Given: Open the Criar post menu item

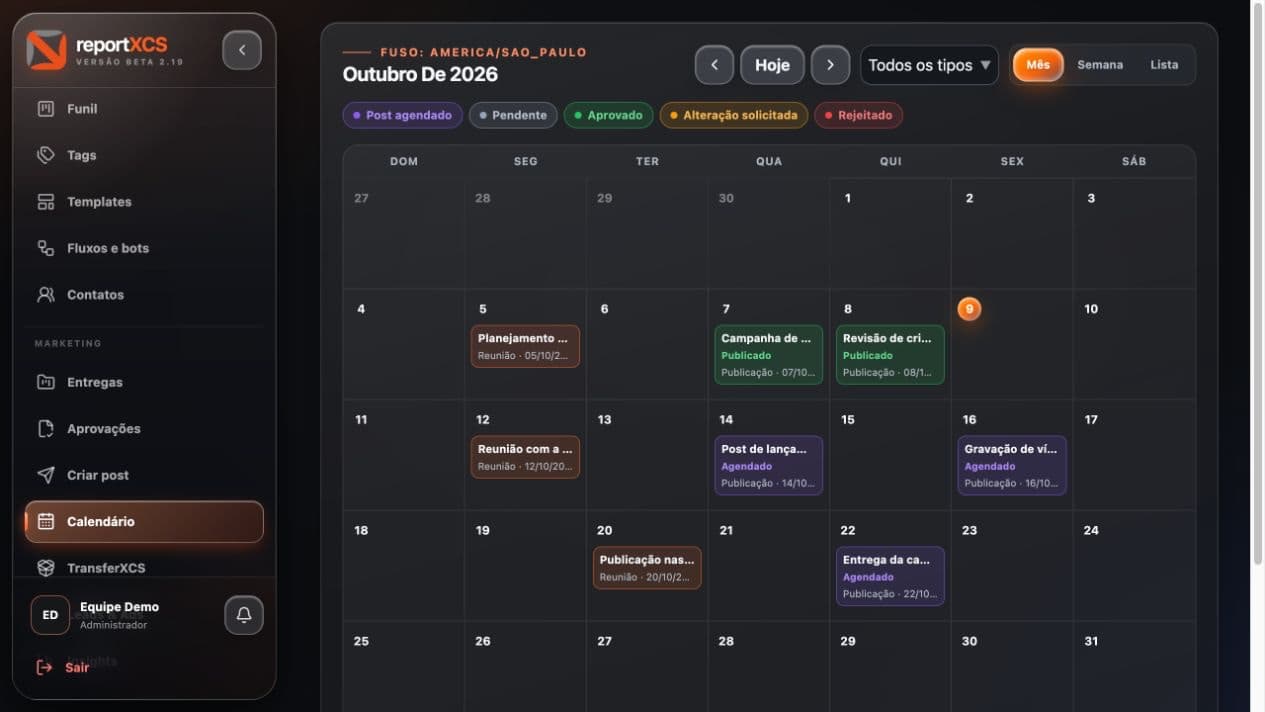Looking at the screenshot, I should [x=144, y=475].
